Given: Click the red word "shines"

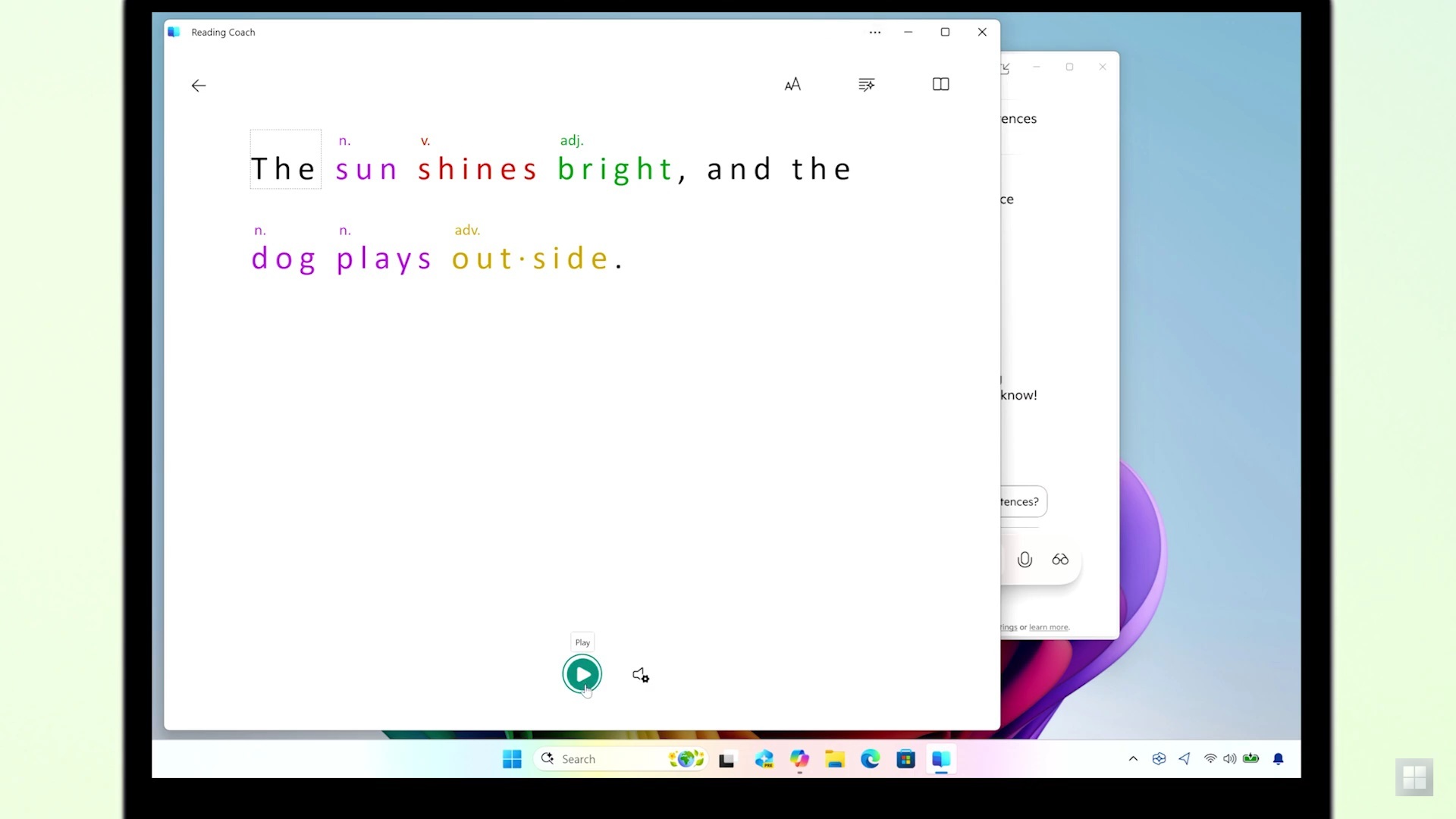Looking at the screenshot, I should coord(478,168).
